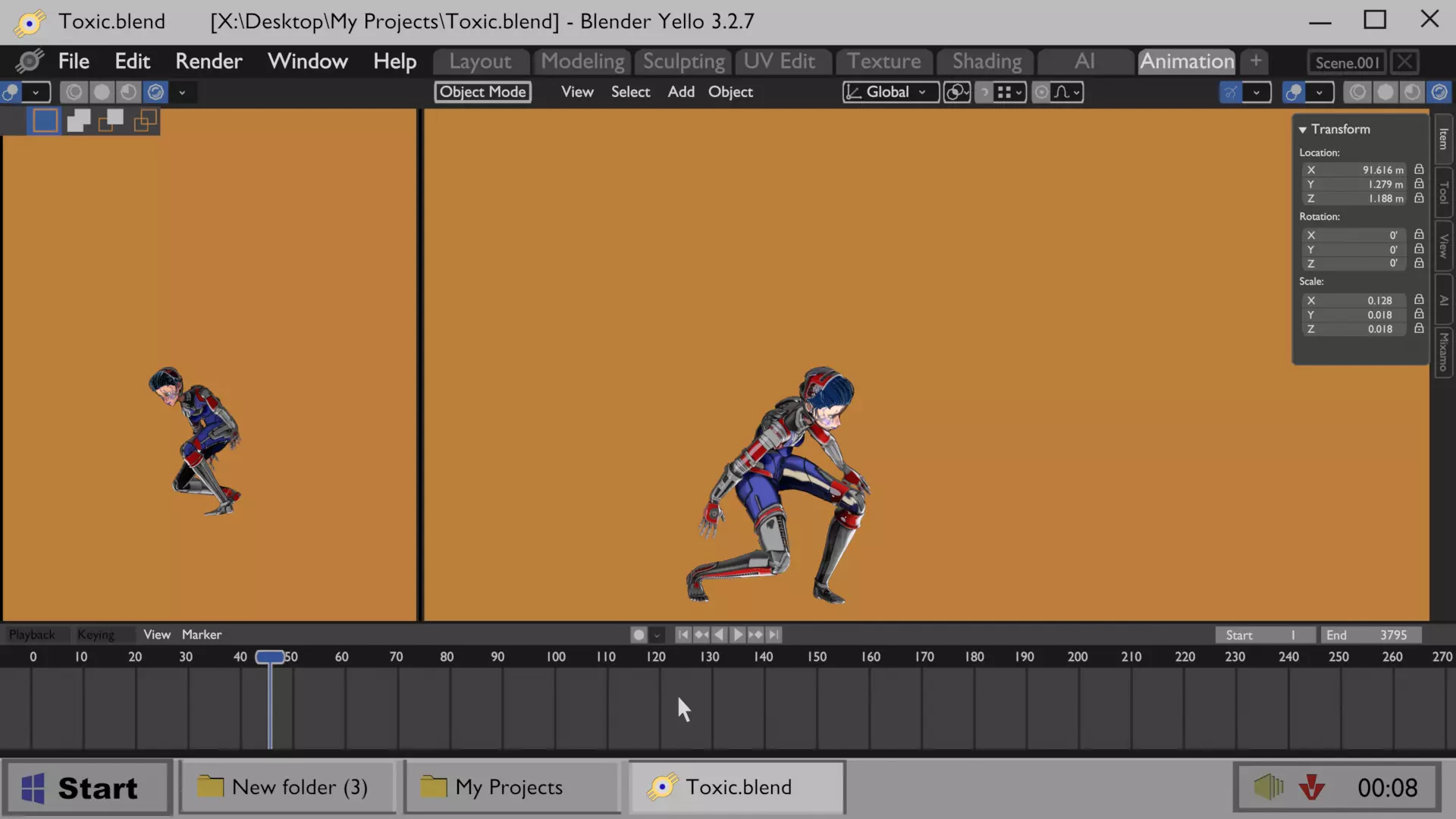The width and height of the screenshot is (1456, 819).
Task: Switch to the Shading workspace tab
Action: 986,61
